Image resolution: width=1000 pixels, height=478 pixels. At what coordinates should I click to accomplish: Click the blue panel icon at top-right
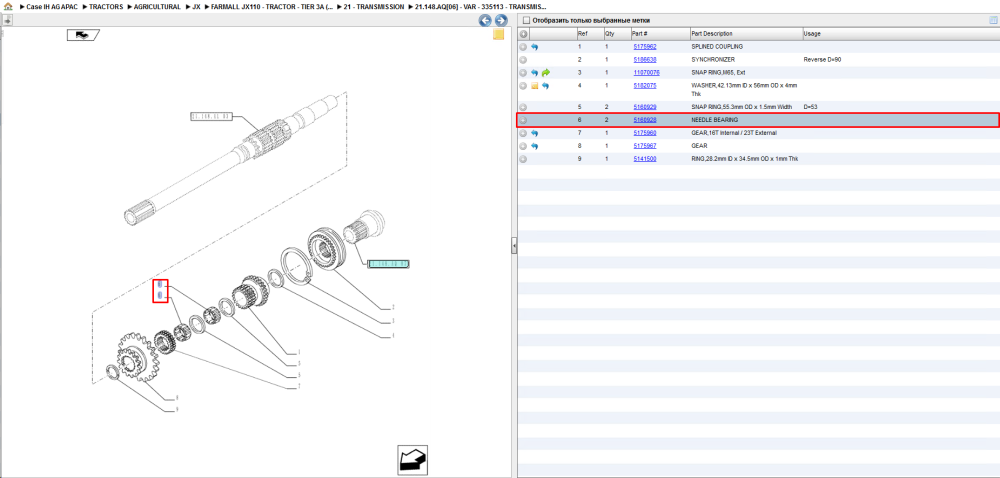(x=992, y=20)
